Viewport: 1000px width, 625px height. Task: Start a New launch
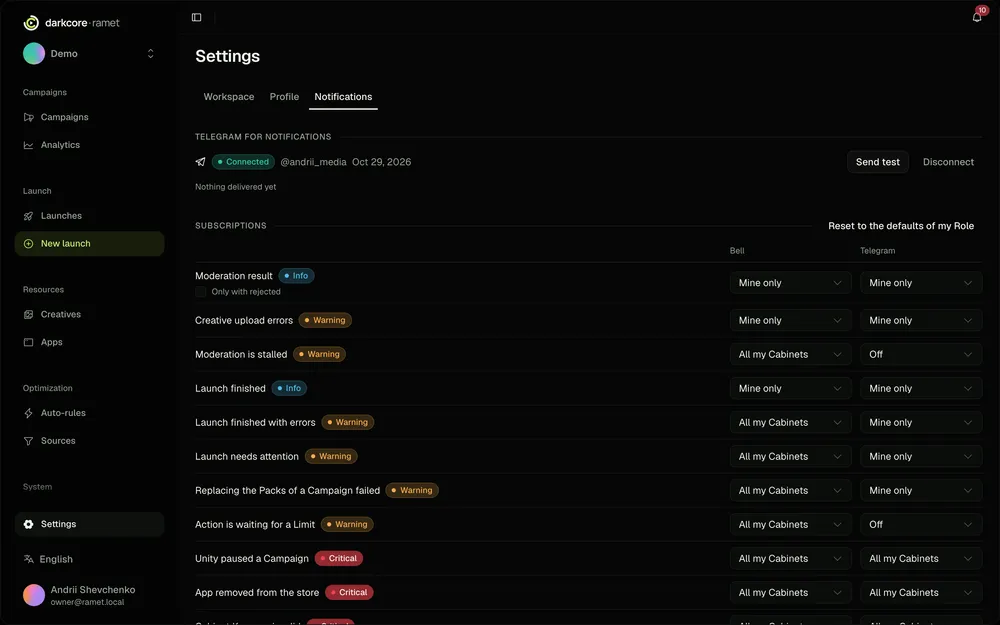click(x=89, y=244)
